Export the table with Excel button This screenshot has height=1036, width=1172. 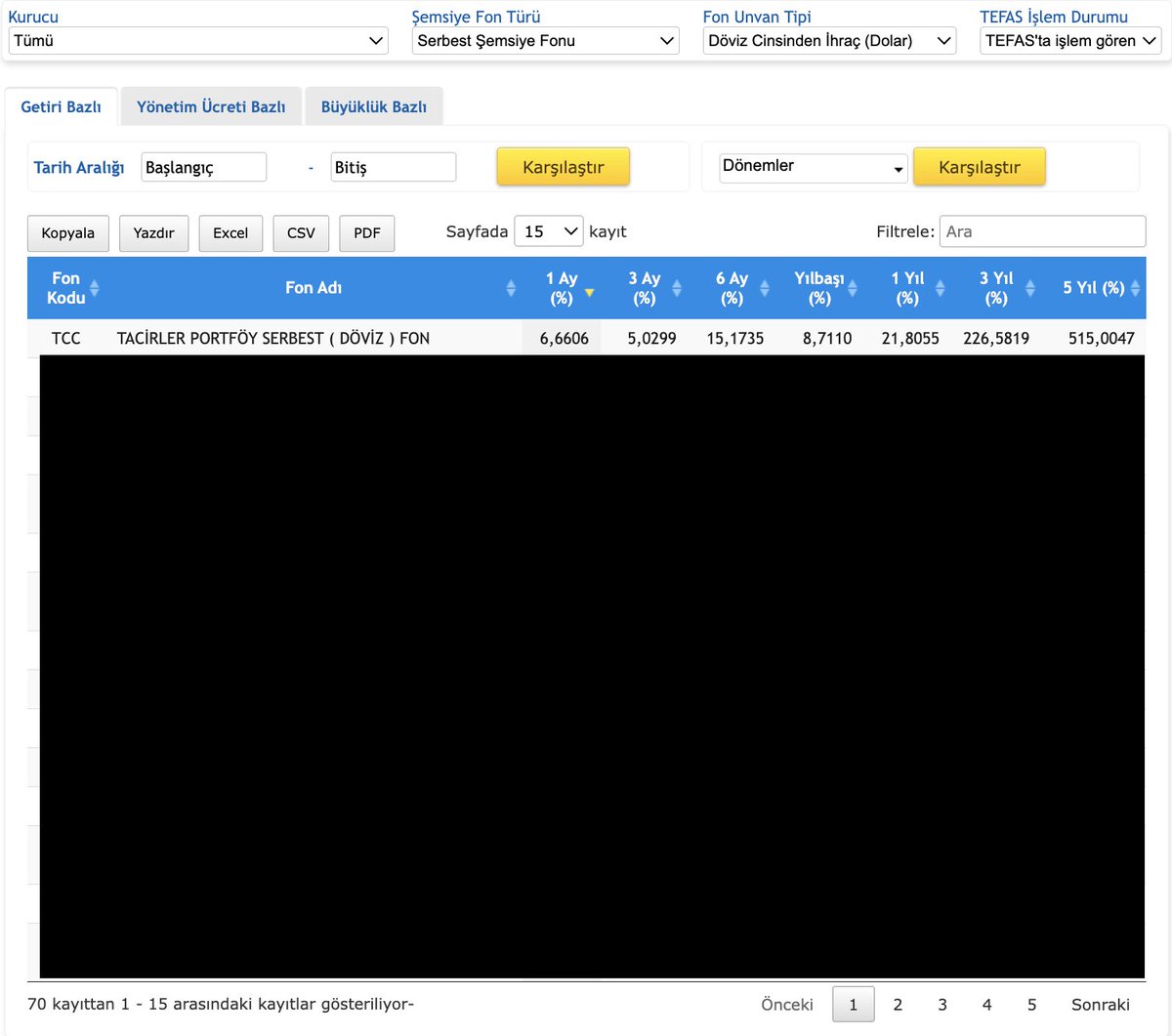pyautogui.click(x=230, y=233)
